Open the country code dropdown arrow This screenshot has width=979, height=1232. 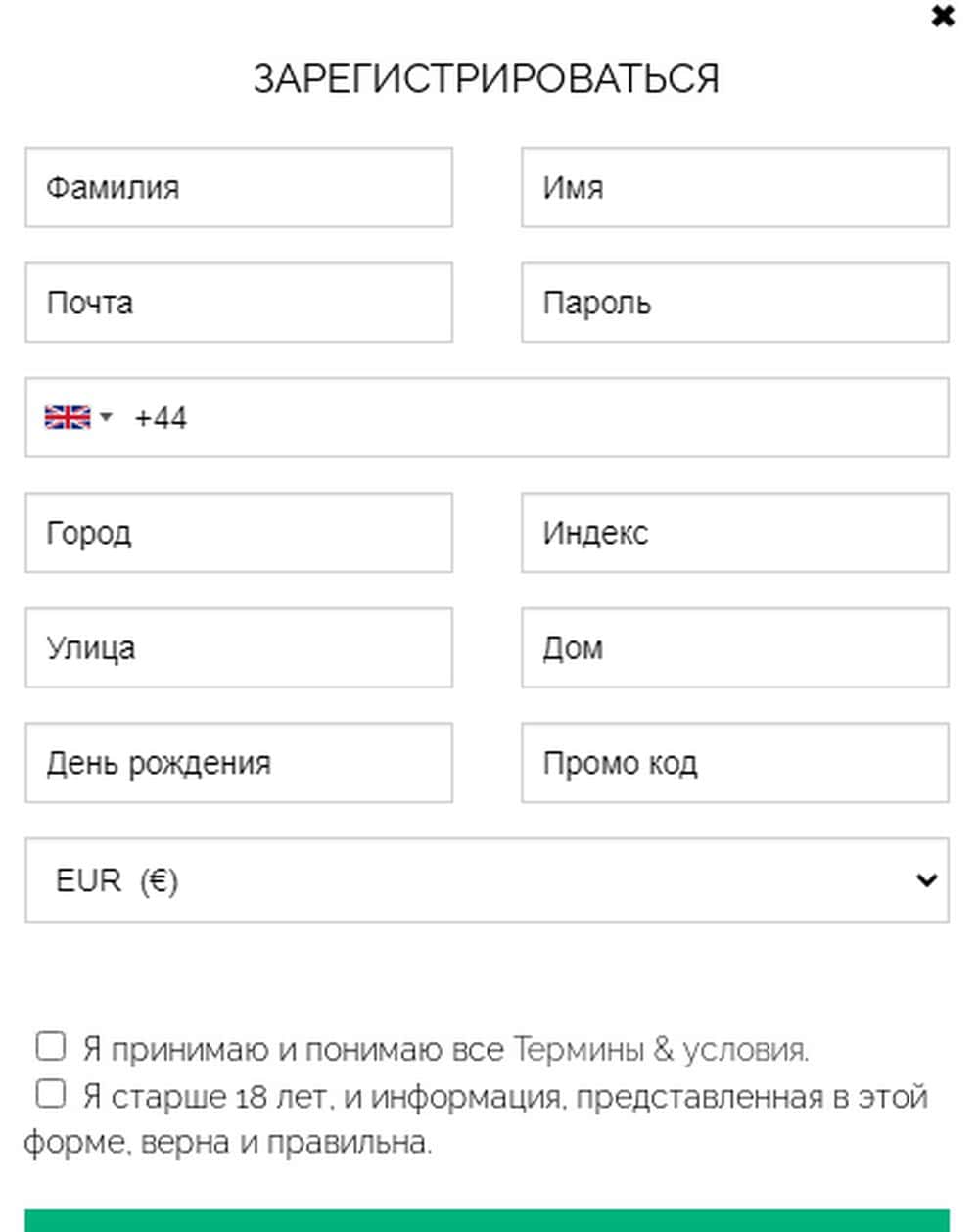(x=106, y=417)
